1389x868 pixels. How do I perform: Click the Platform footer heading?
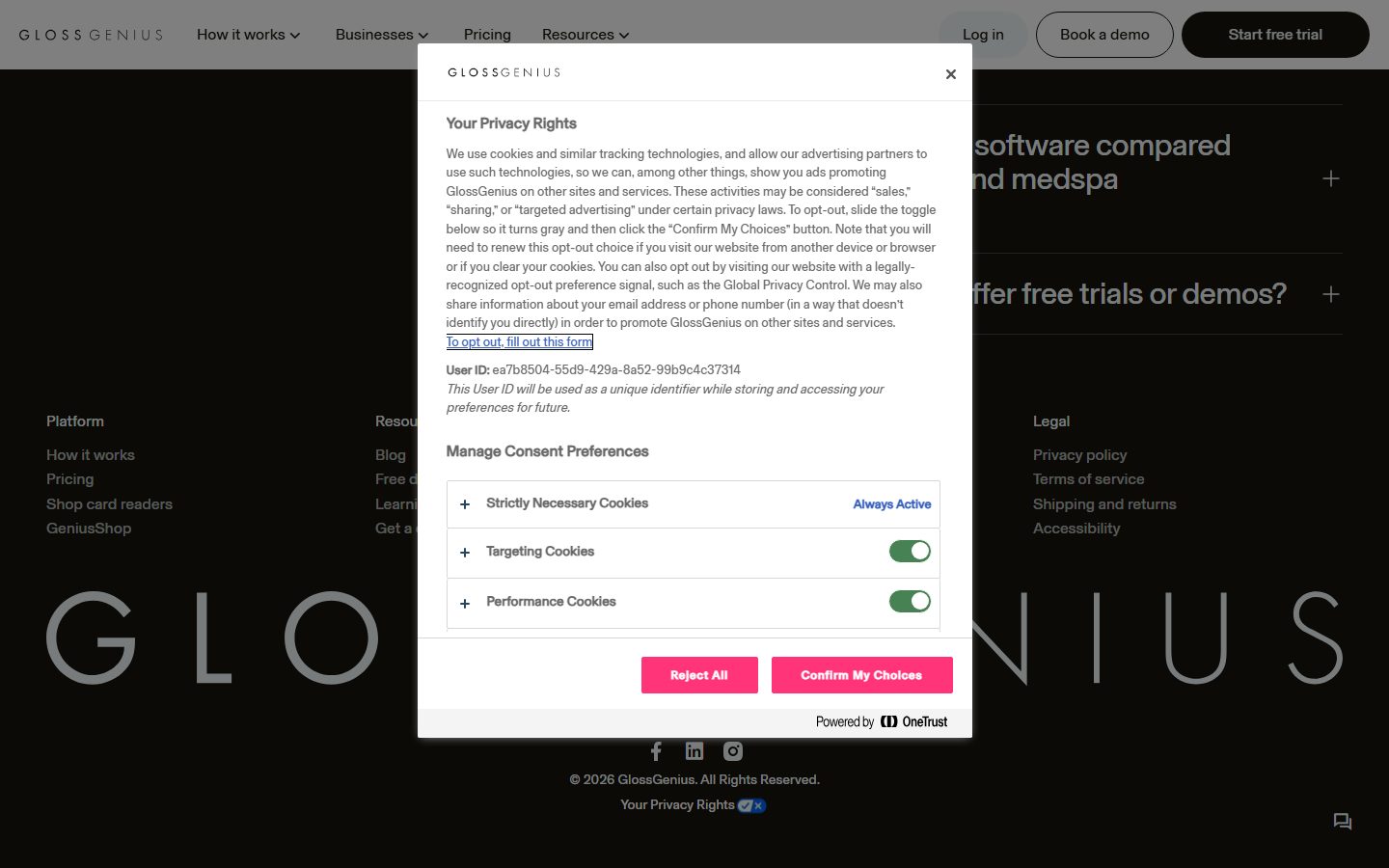pos(75,421)
